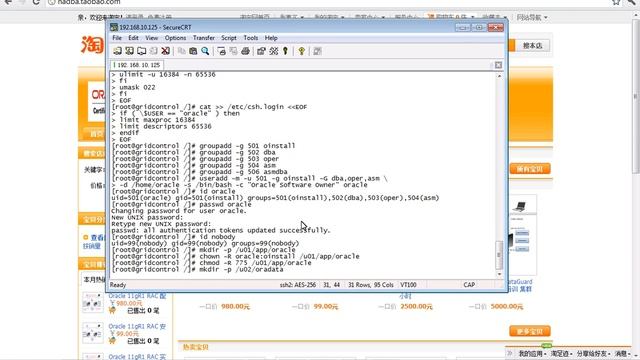Click the 'chmod -R 775 /u01/app/oracle' line
The height and width of the screenshot is (360, 640).
coord(211,263)
